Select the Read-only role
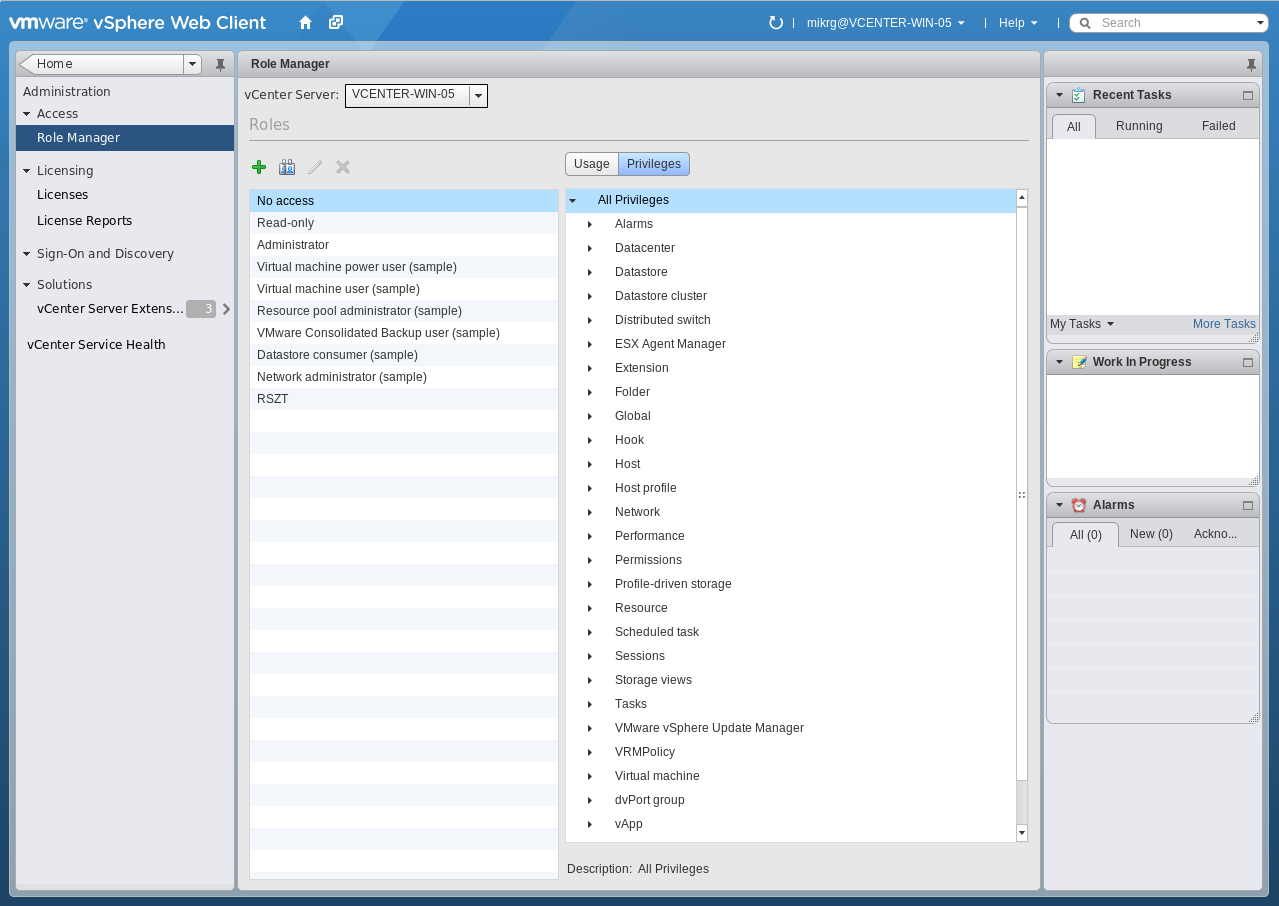Image resolution: width=1279 pixels, height=906 pixels. point(404,223)
